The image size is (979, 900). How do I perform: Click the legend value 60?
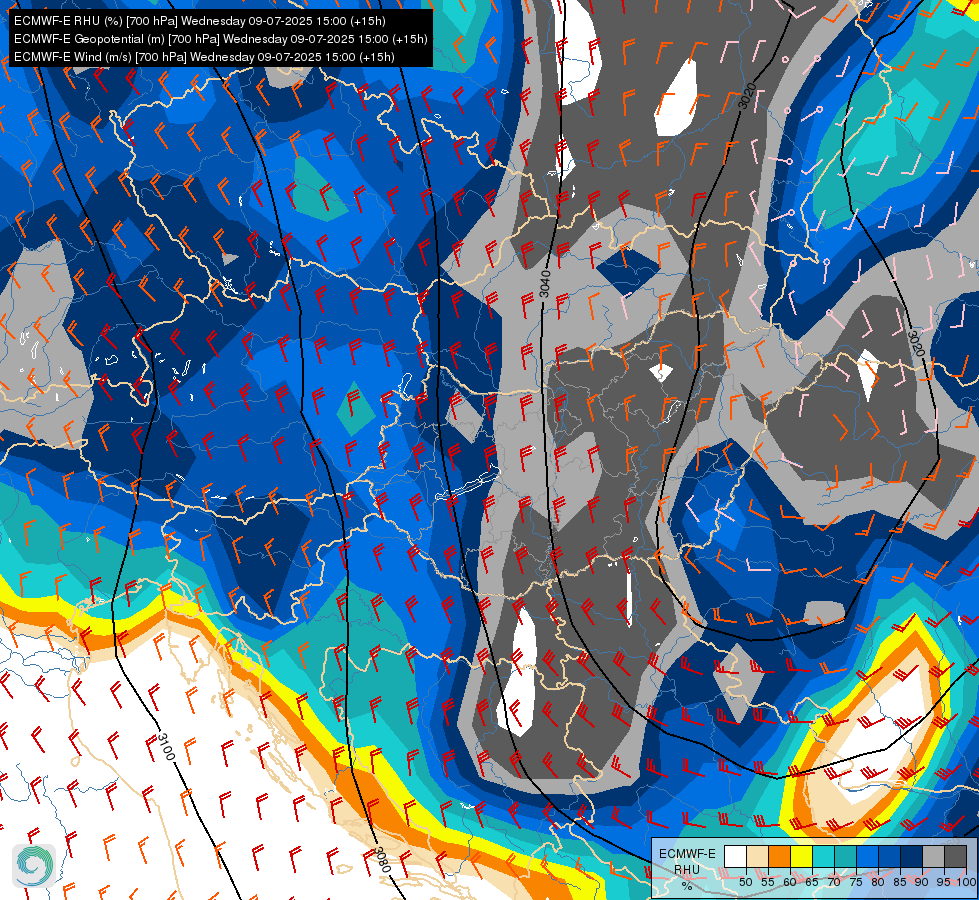790,882
